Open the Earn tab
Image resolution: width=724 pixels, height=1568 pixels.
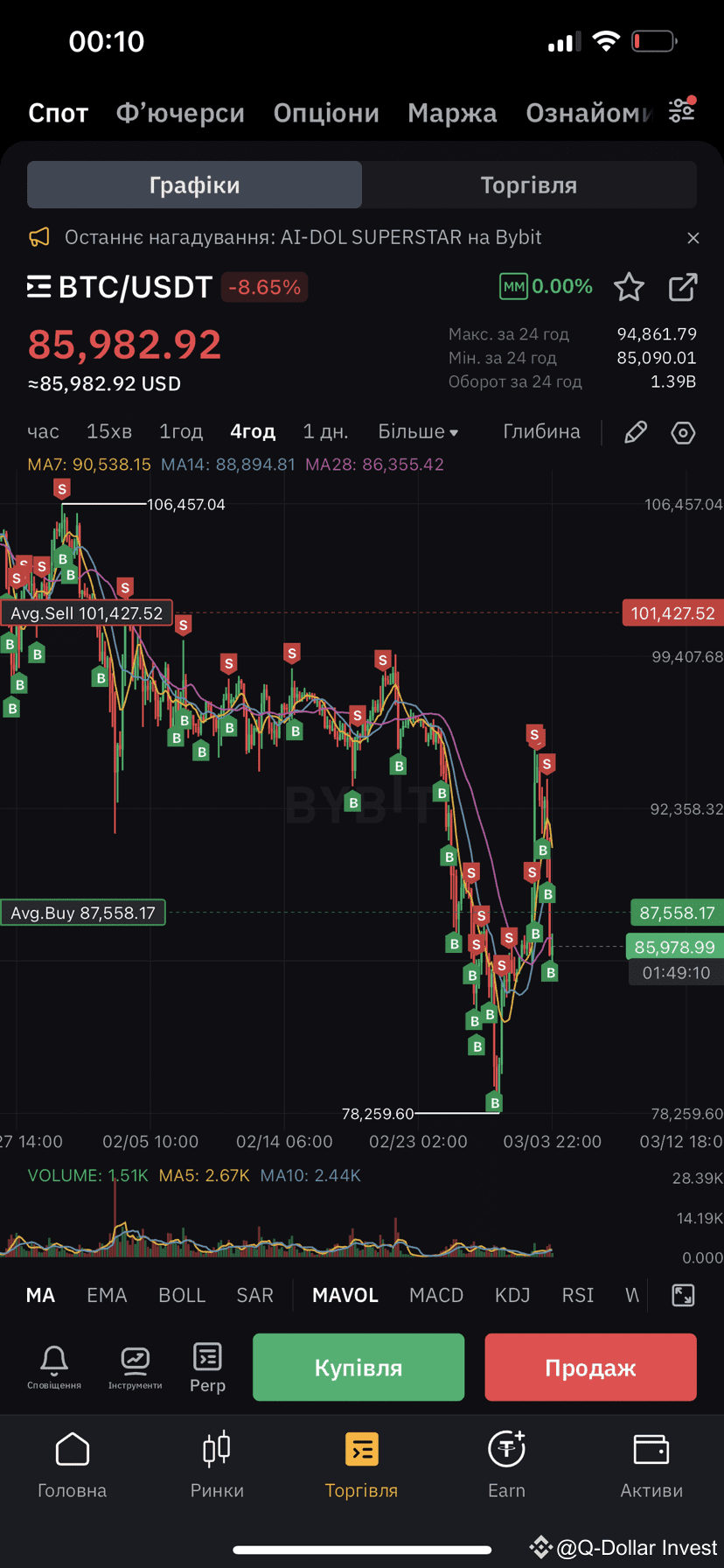[x=506, y=1466]
